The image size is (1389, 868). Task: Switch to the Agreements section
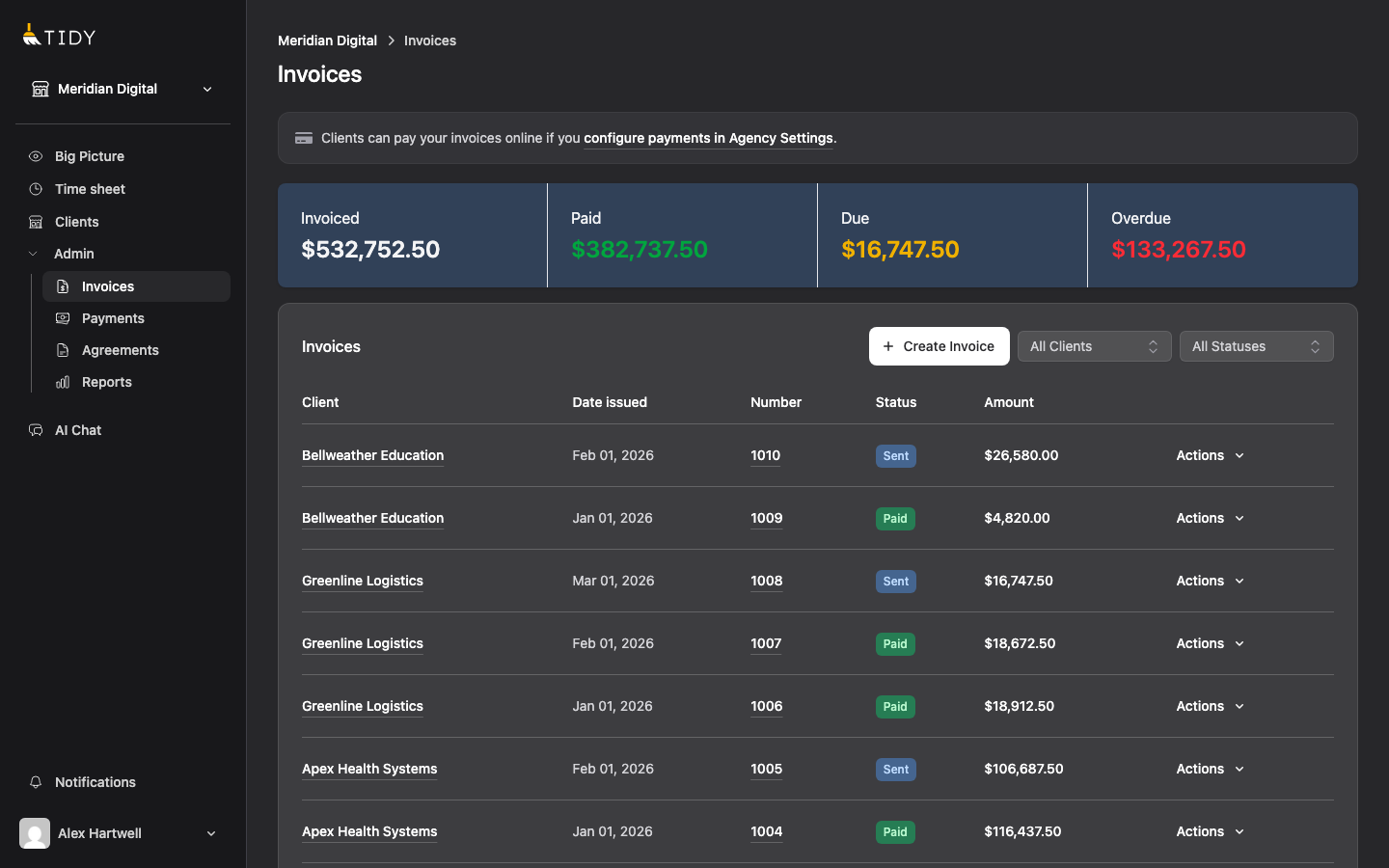coord(118,350)
